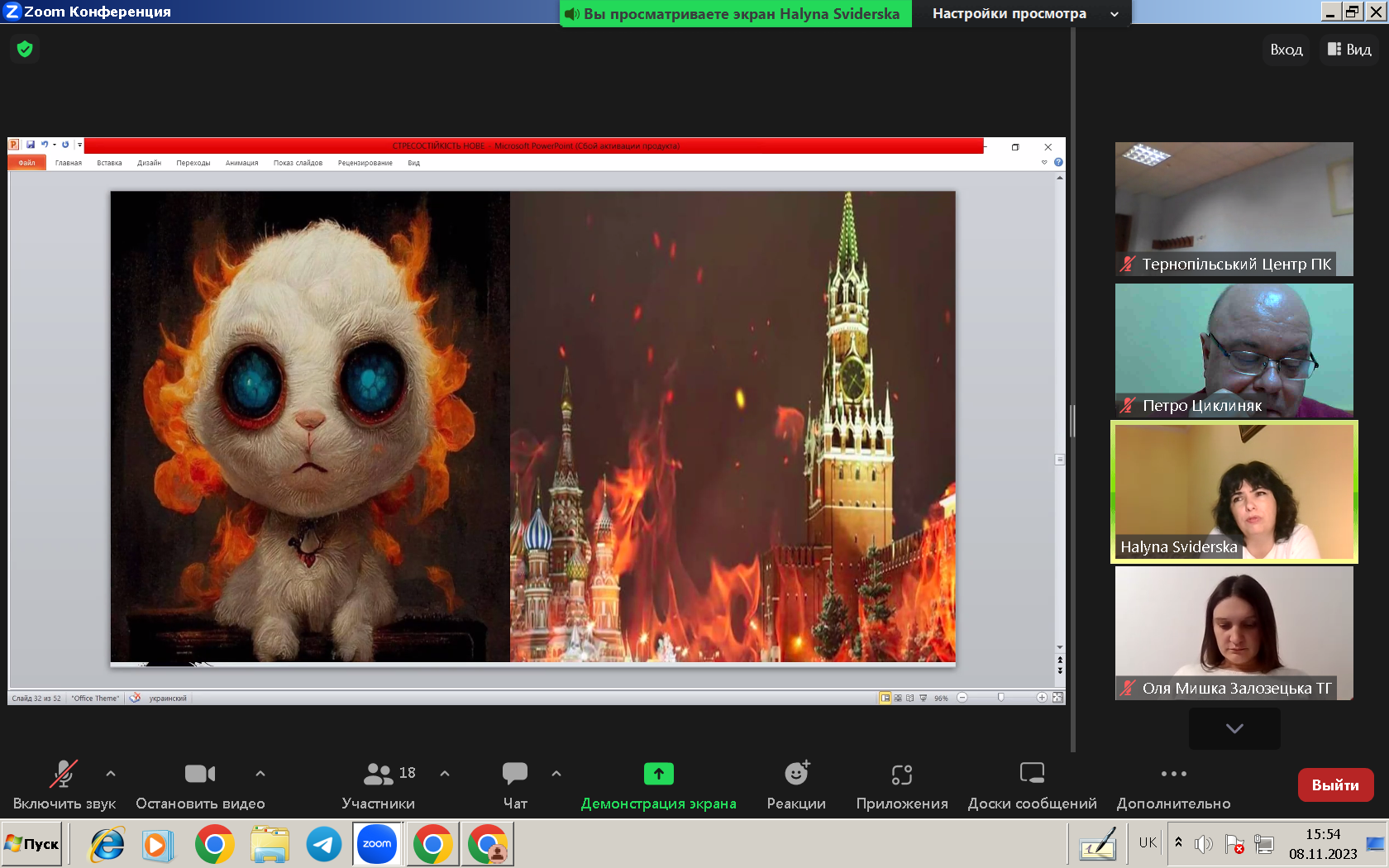The height and width of the screenshot is (868, 1389).
Task: Click the Вход sign-in button
Action: [x=1286, y=50]
